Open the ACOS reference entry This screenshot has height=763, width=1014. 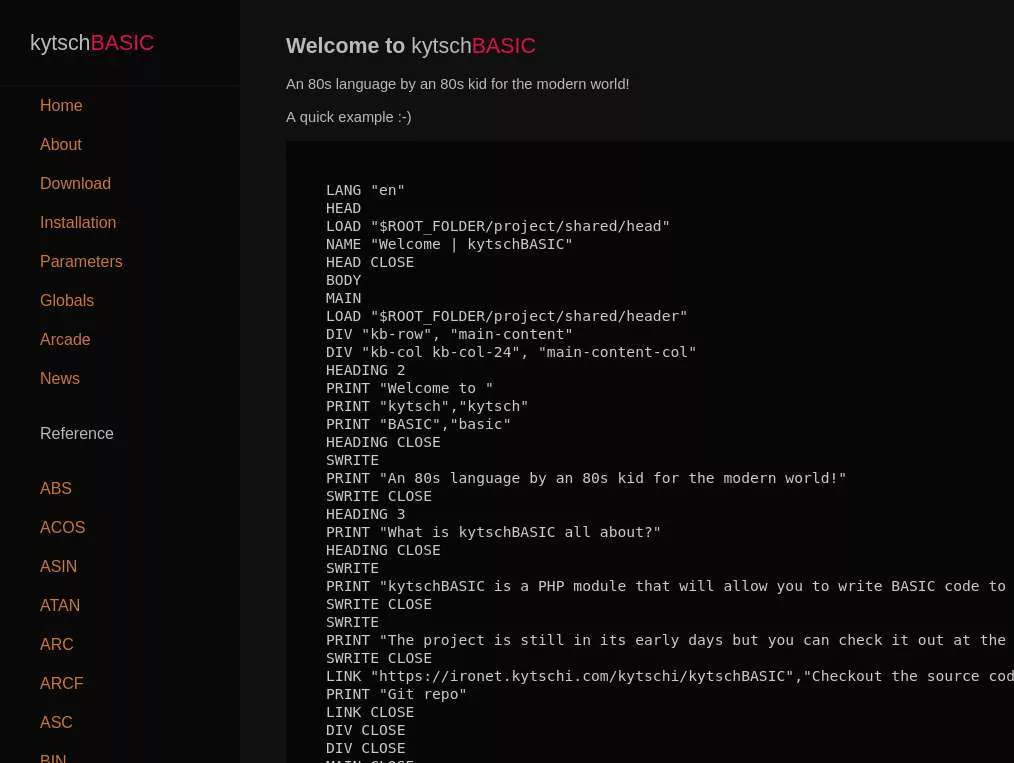pyautogui.click(x=62, y=527)
